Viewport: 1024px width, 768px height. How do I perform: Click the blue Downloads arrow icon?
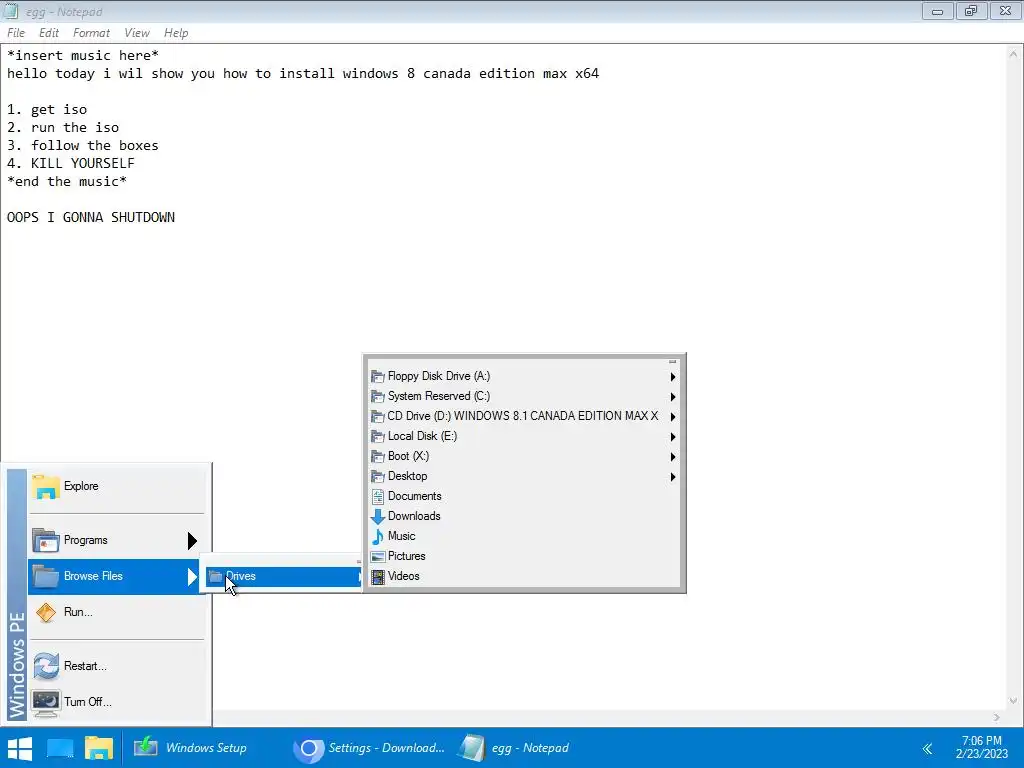click(377, 517)
